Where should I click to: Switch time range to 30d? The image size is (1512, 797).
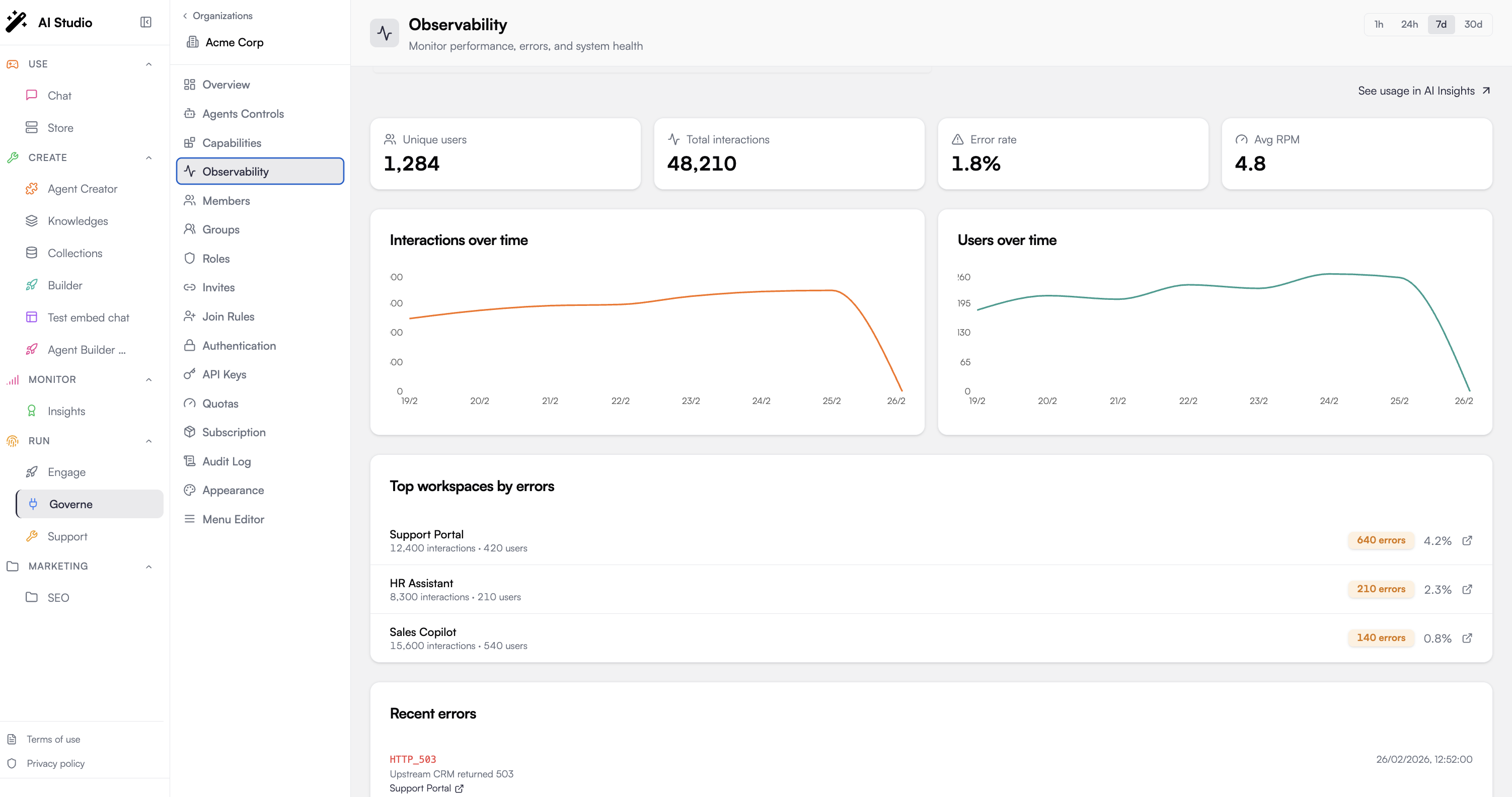(1473, 25)
